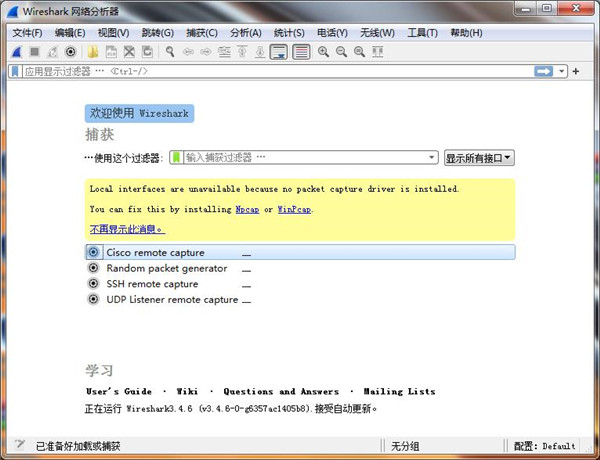Find a packet magnifier icon
This screenshot has height=460, width=600.
pos(170,52)
